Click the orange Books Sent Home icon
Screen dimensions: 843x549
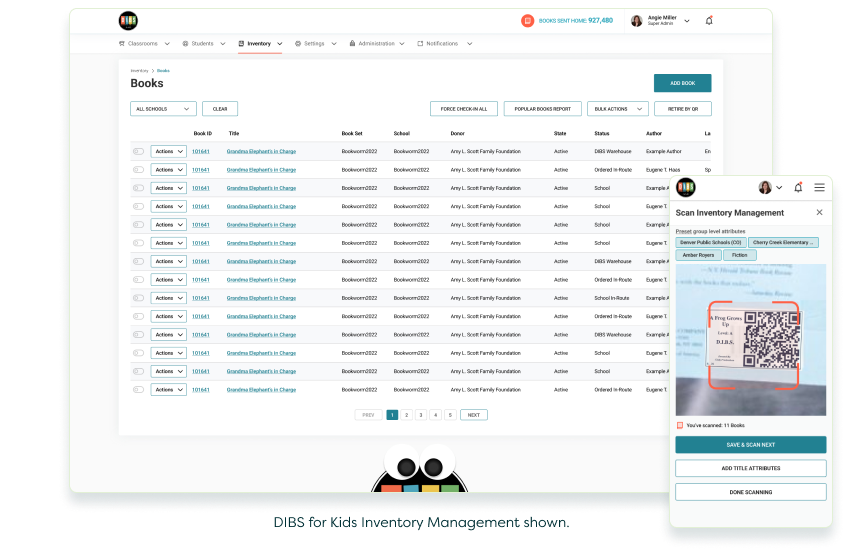click(x=527, y=21)
